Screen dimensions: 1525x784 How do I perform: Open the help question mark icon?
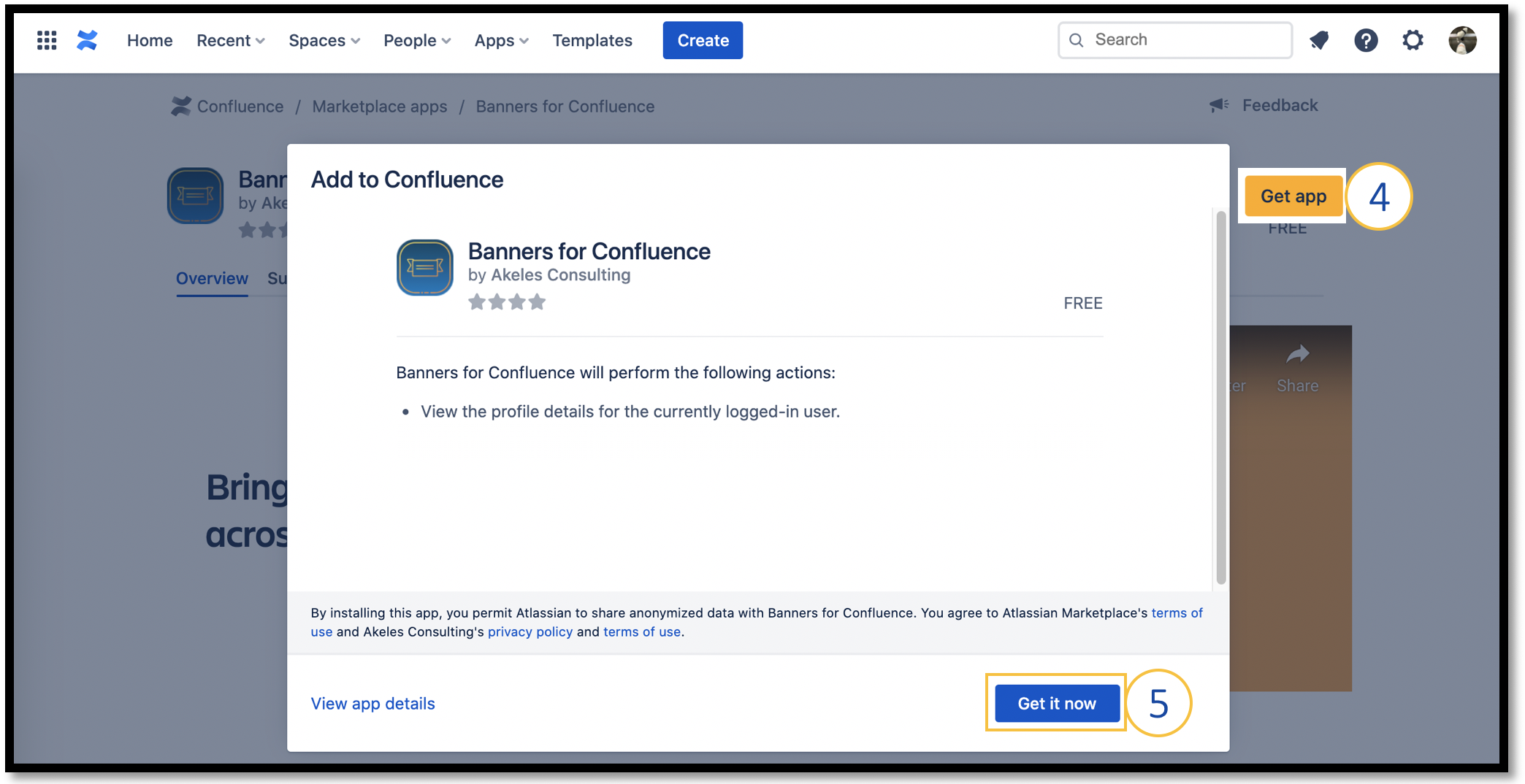(1366, 40)
